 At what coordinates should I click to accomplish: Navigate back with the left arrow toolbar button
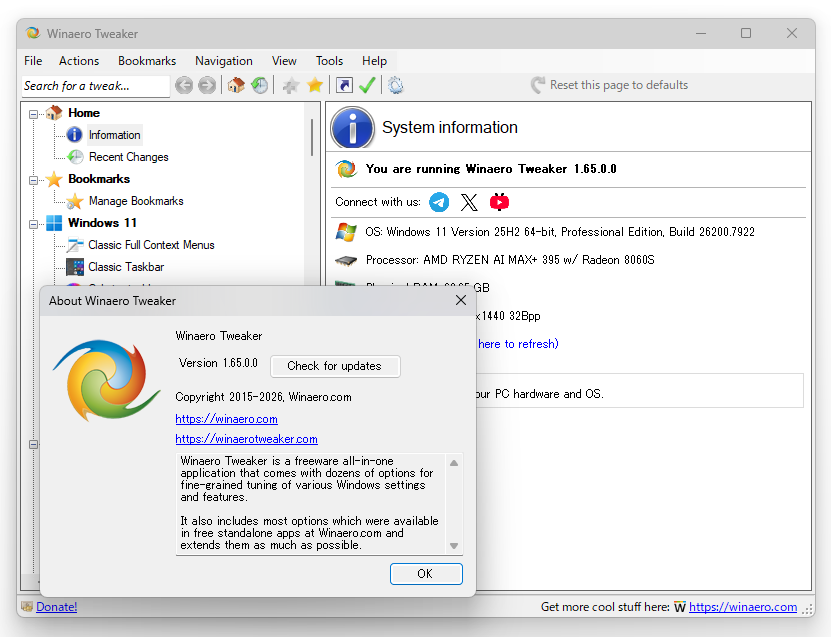183,85
